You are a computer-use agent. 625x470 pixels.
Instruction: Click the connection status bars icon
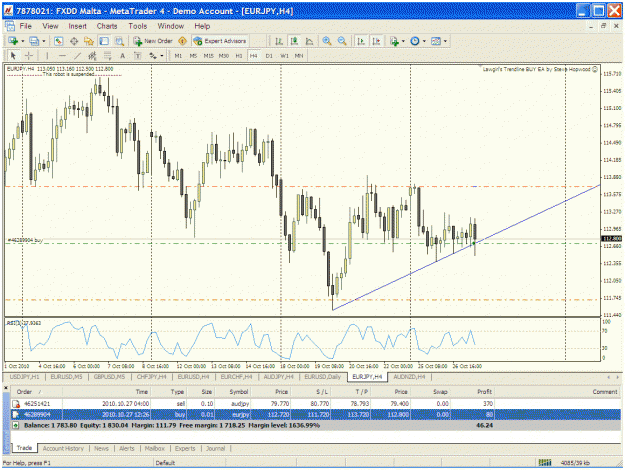point(544,462)
